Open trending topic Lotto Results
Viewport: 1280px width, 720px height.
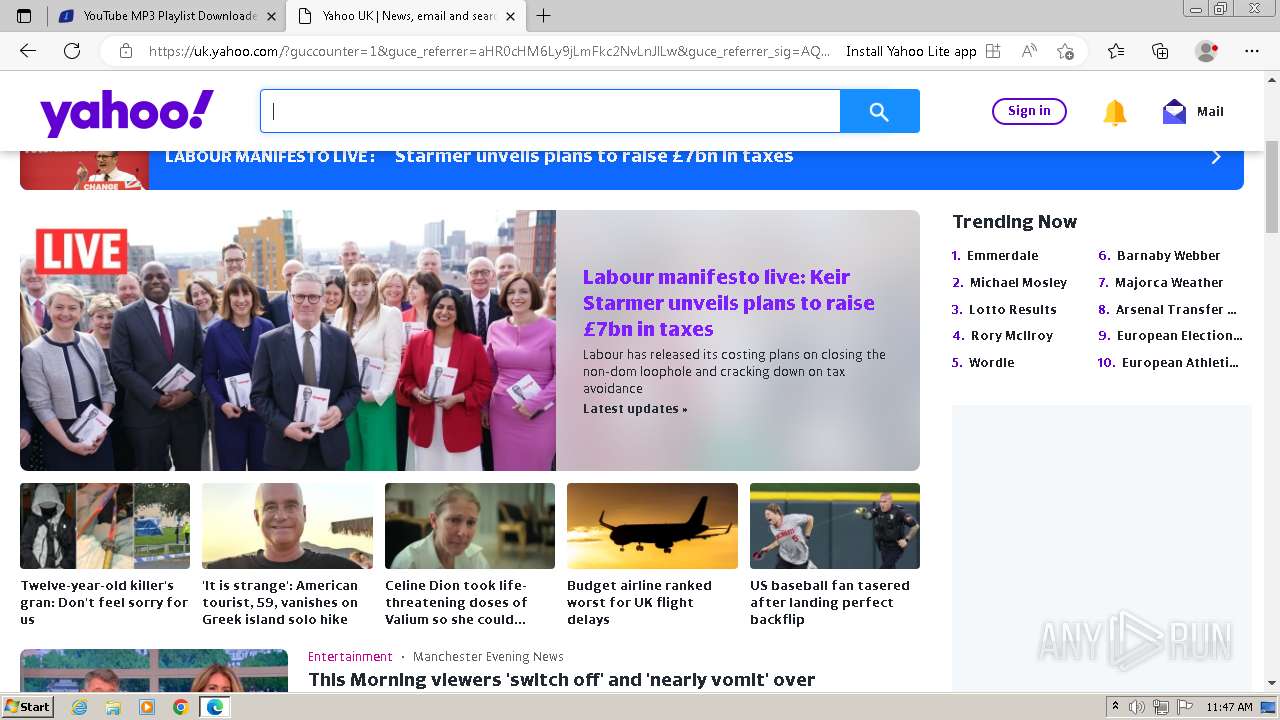(1012, 310)
